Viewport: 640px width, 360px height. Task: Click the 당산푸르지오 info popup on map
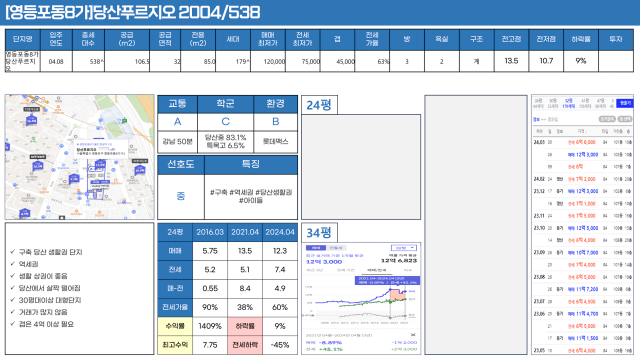point(101,150)
